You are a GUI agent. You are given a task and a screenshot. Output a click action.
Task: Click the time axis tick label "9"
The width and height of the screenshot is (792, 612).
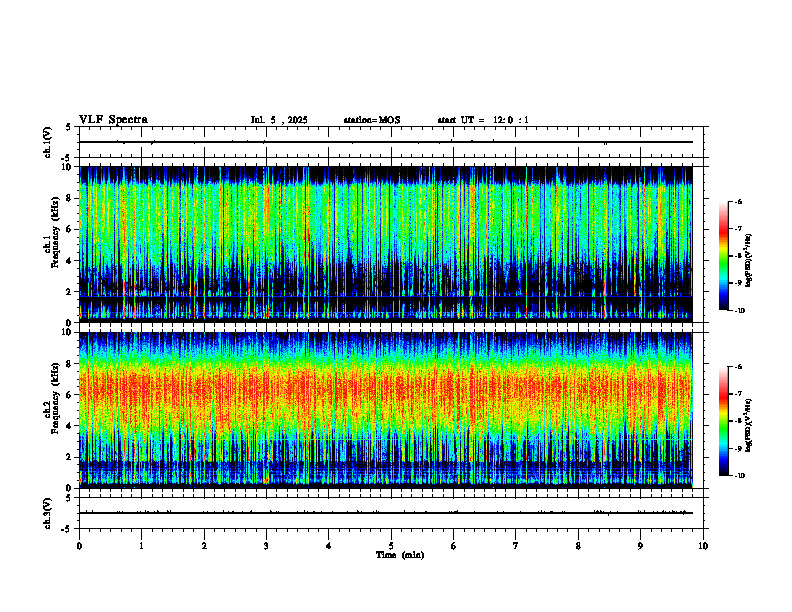point(640,546)
